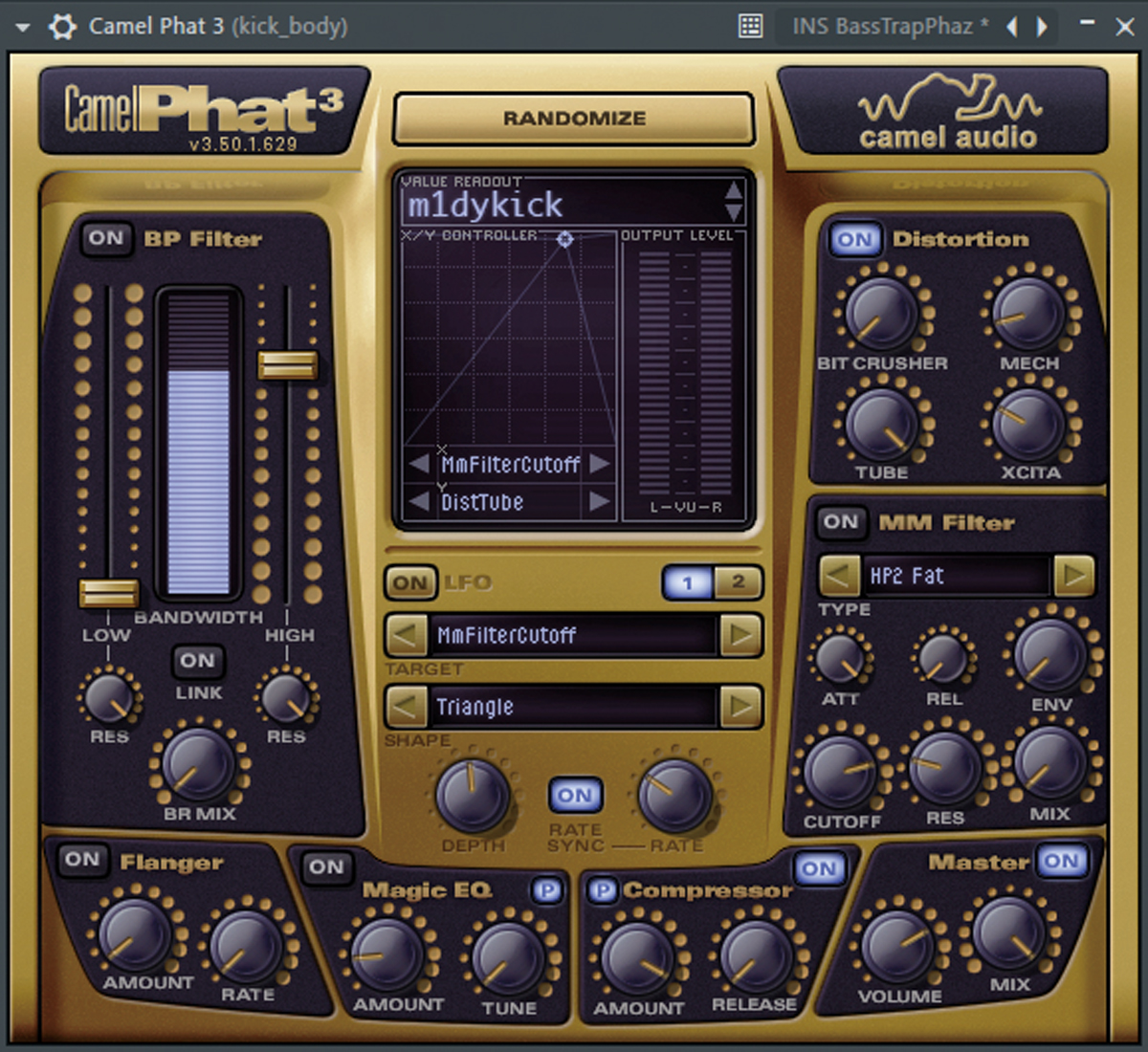The width and height of the screenshot is (1148, 1052).
Task: Click the X/Y controller handle point
Action: (x=565, y=239)
